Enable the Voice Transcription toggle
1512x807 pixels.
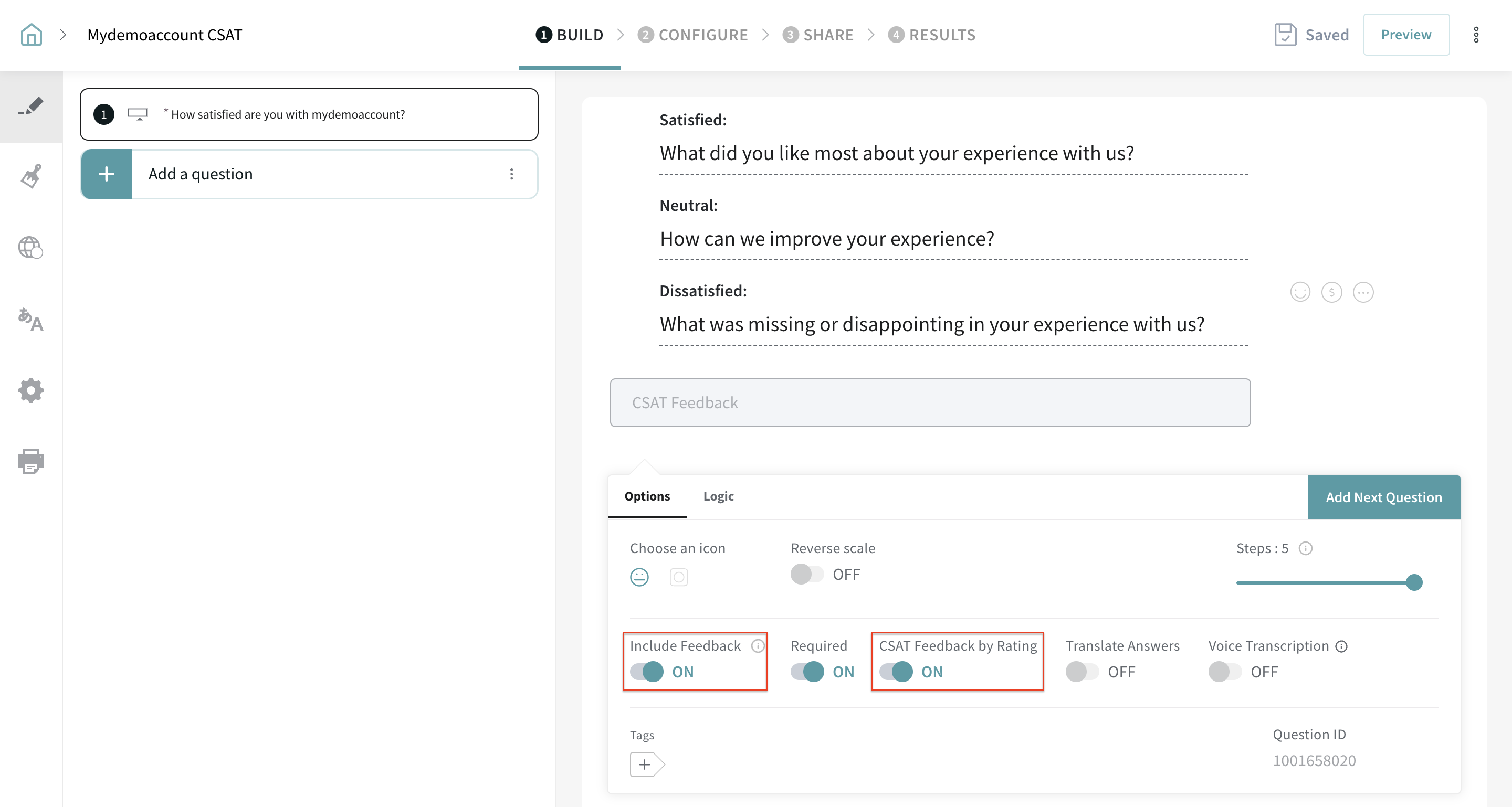click(1224, 672)
